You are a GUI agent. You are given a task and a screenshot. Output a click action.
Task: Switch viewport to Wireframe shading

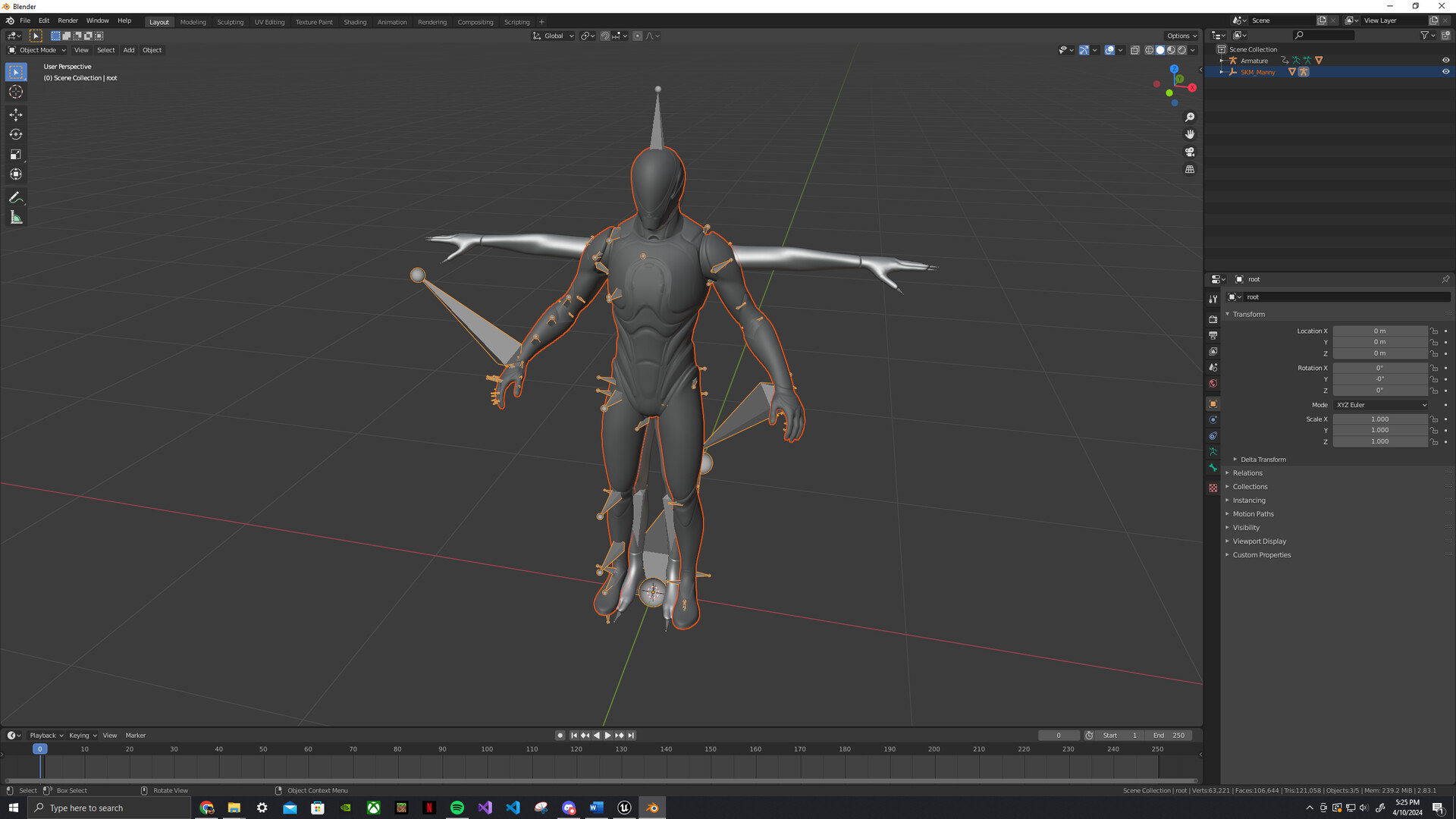tap(1148, 50)
